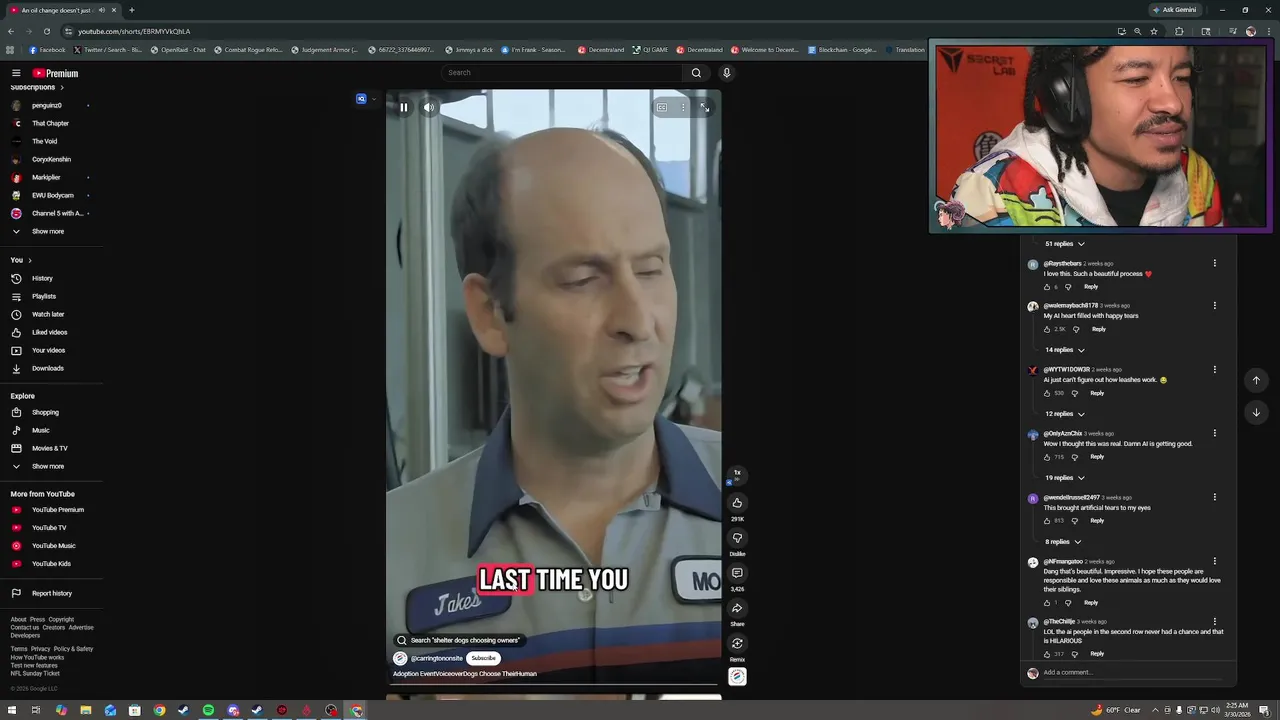Open the sound source thumbnail below Remix

point(737,677)
